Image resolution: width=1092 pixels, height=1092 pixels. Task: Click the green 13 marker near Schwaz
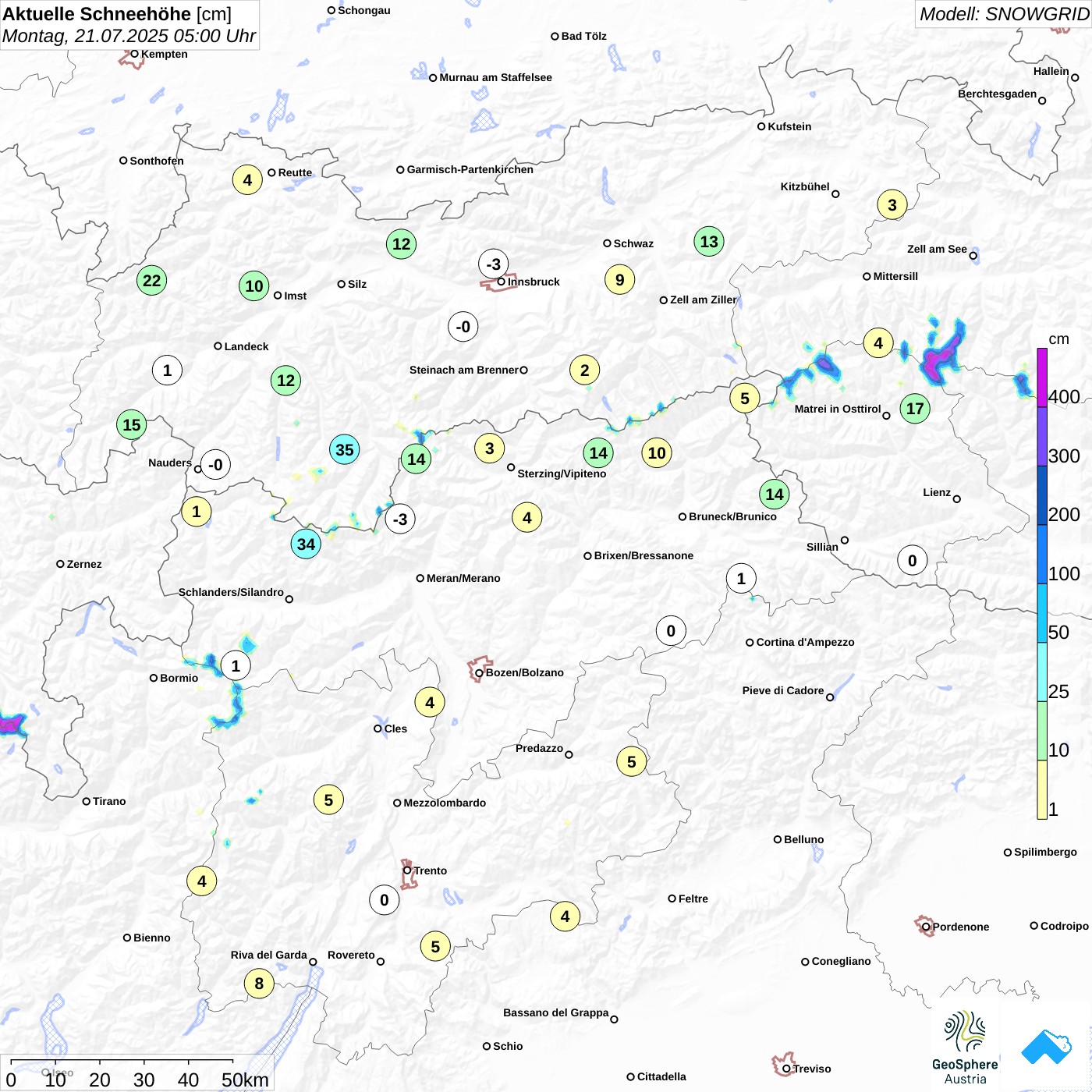[709, 241]
